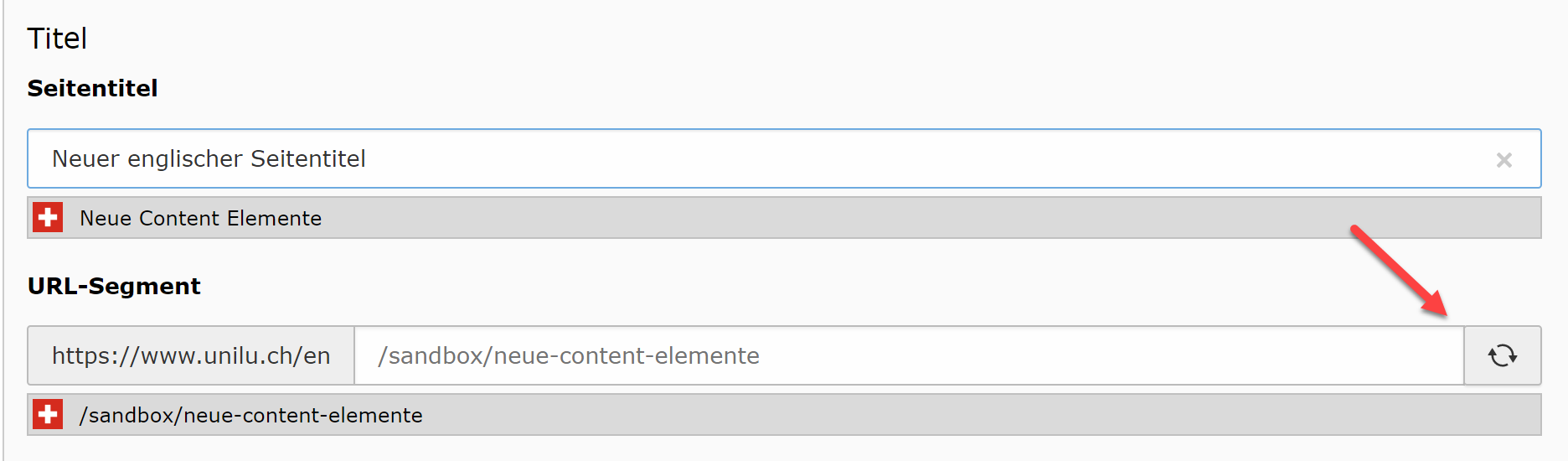The width and height of the screenshot is (1568, 461).
Task: Click the red annotation arrow
Action: (1399, 271)
